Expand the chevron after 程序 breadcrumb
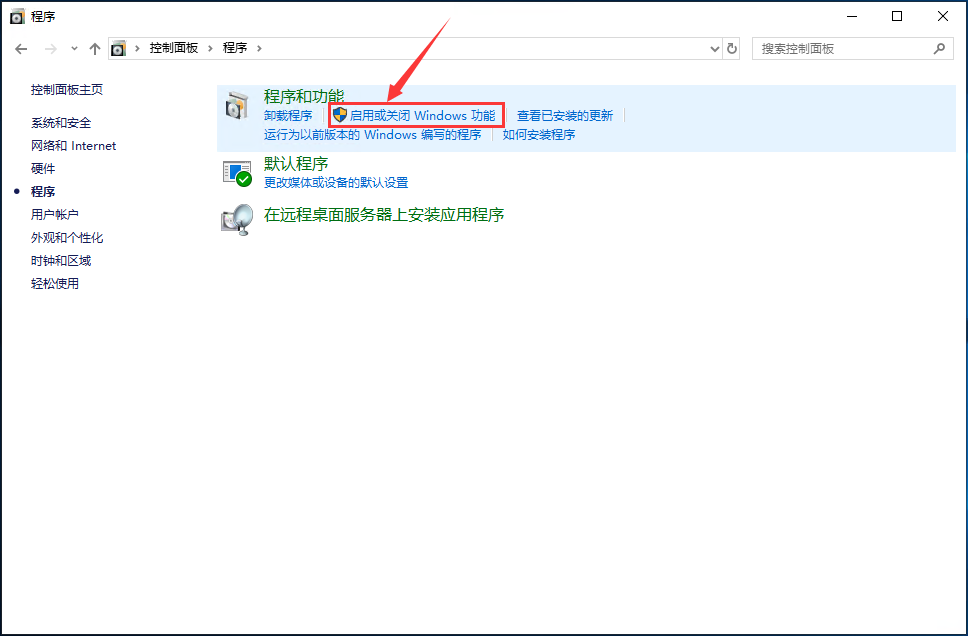Screen dimensions: 968x636 (259, 48)
